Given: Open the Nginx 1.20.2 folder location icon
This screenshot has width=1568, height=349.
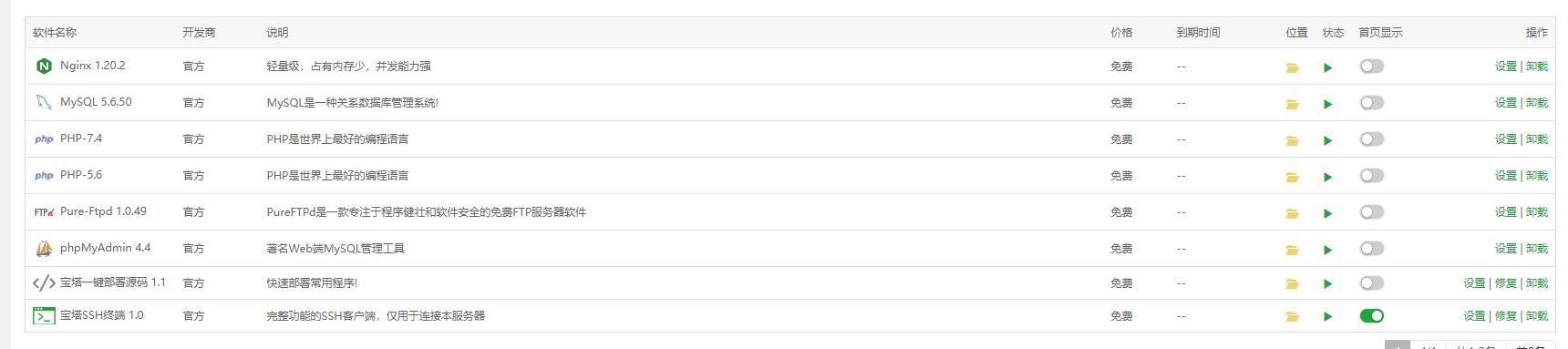Looking at the screenshot, I should 1292,67.
